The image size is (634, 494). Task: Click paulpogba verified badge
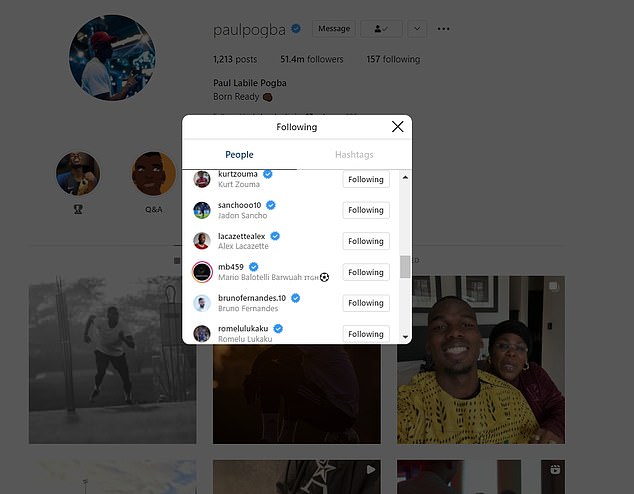pos(296,29)
